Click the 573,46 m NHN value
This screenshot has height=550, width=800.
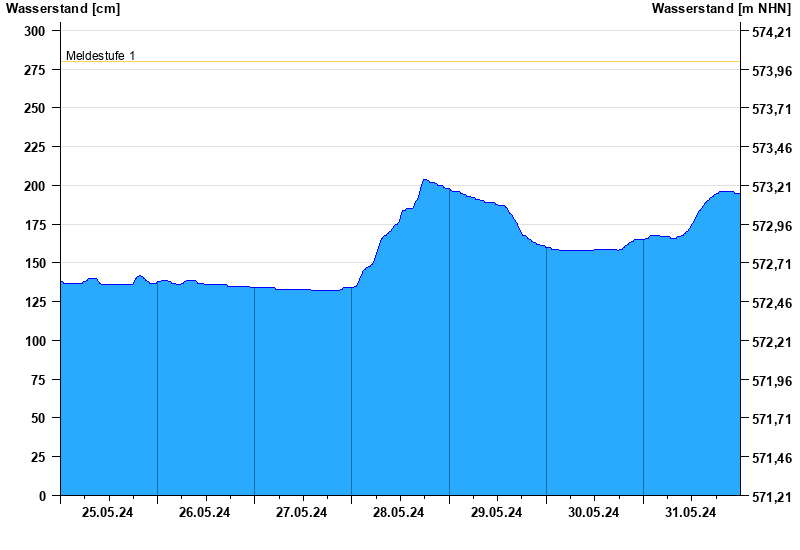tap(772, 148)
